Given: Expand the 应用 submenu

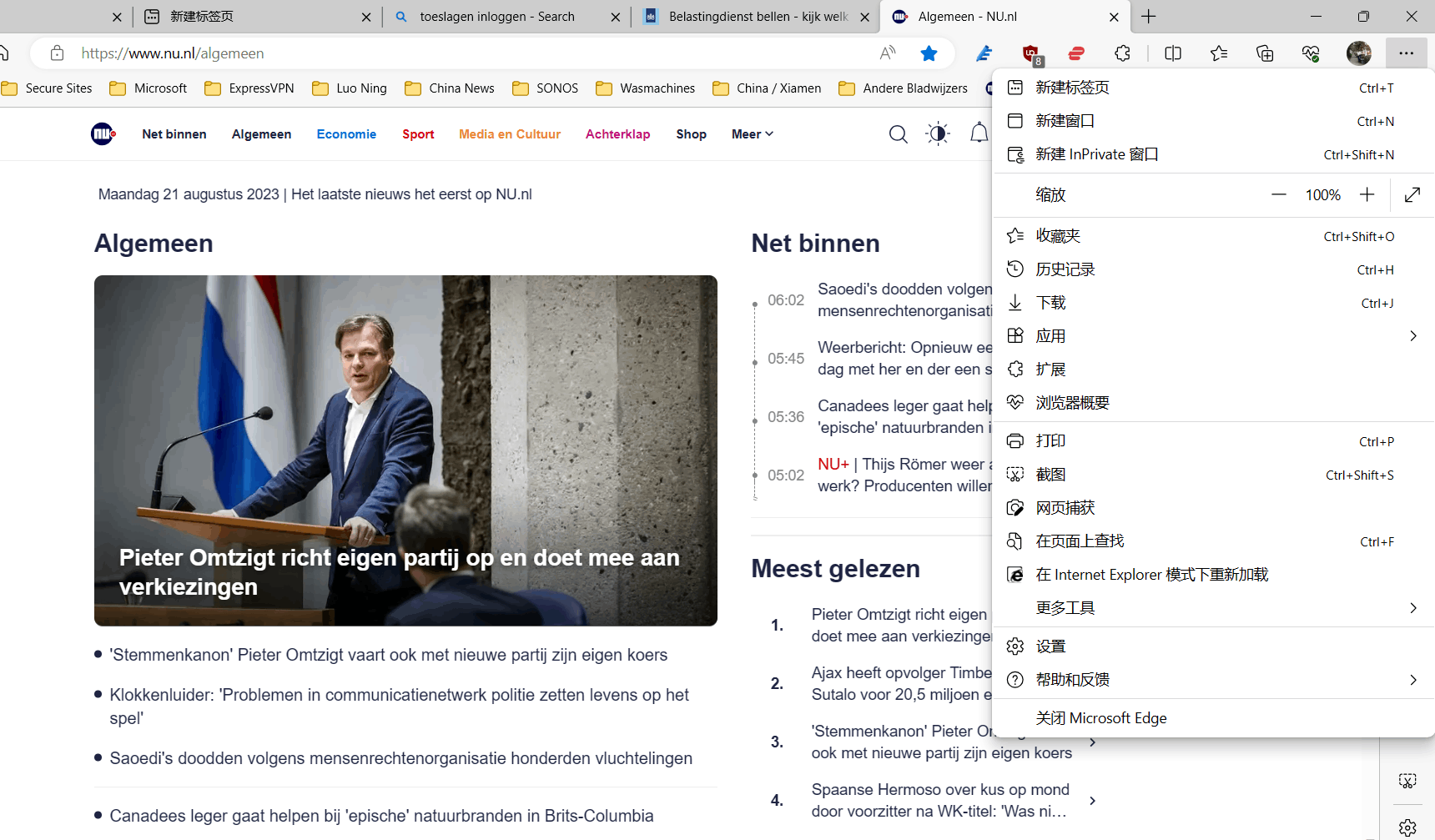Looking at the screenshot, I should point(1213,336).
